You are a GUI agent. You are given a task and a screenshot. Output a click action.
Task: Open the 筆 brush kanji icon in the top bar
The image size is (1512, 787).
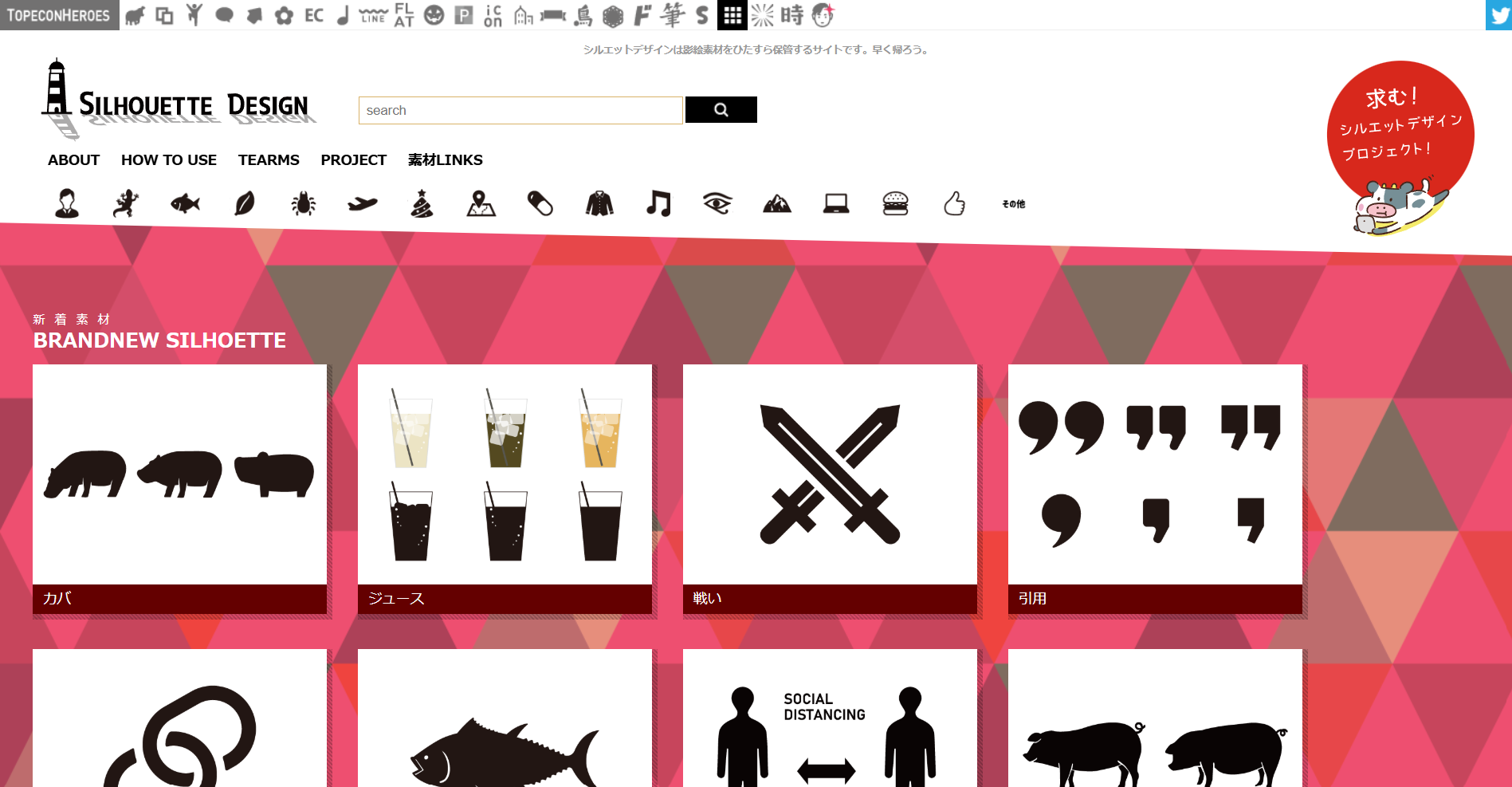pyautogui.click(x=673, y=15)
